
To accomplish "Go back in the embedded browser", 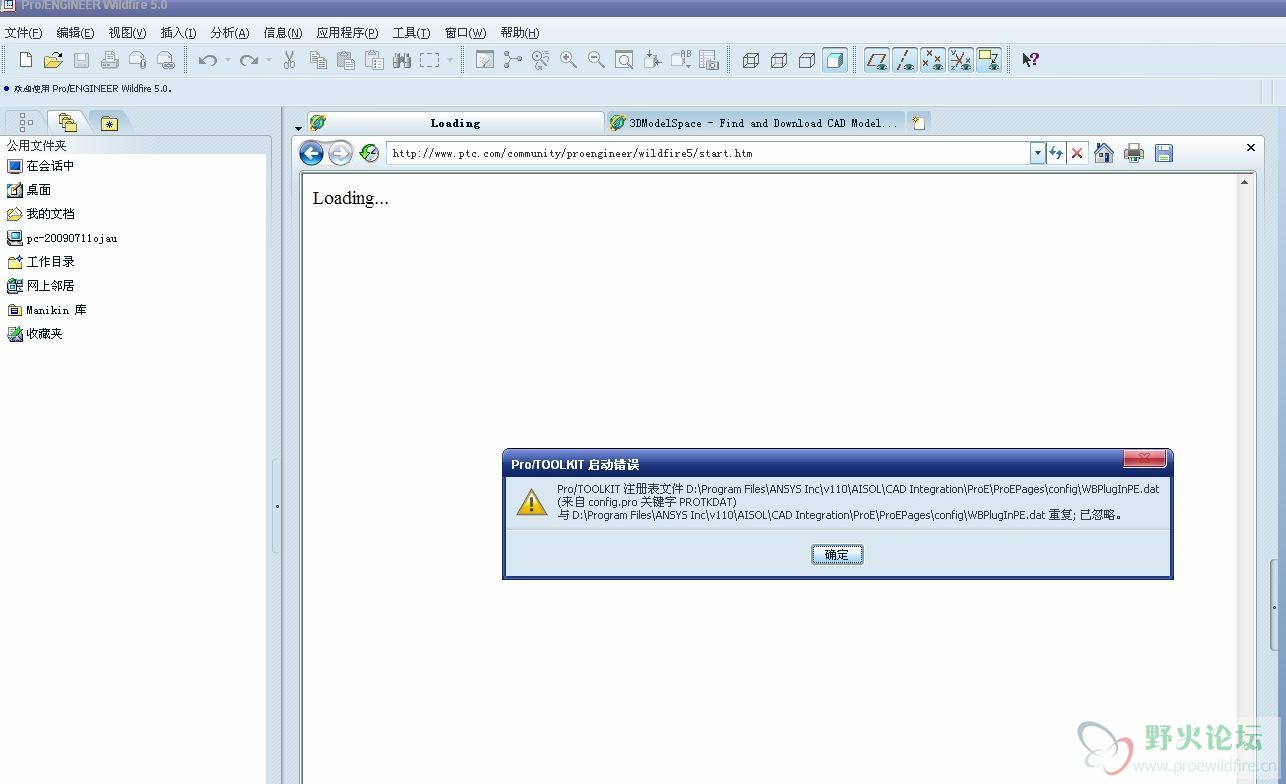I will click(x=312, y=153).
